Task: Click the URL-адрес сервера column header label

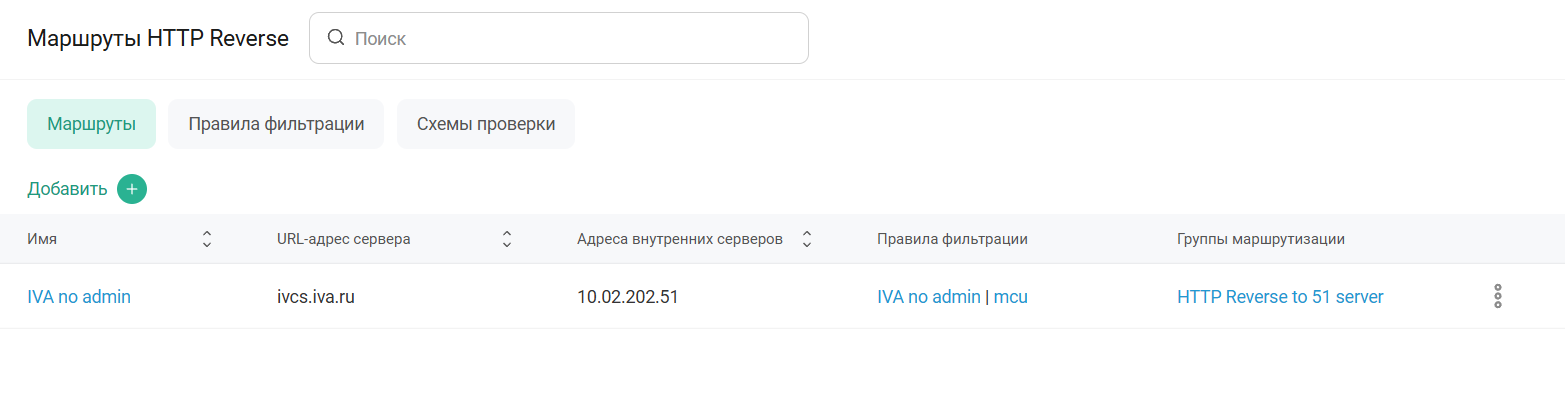Action: 343,239
